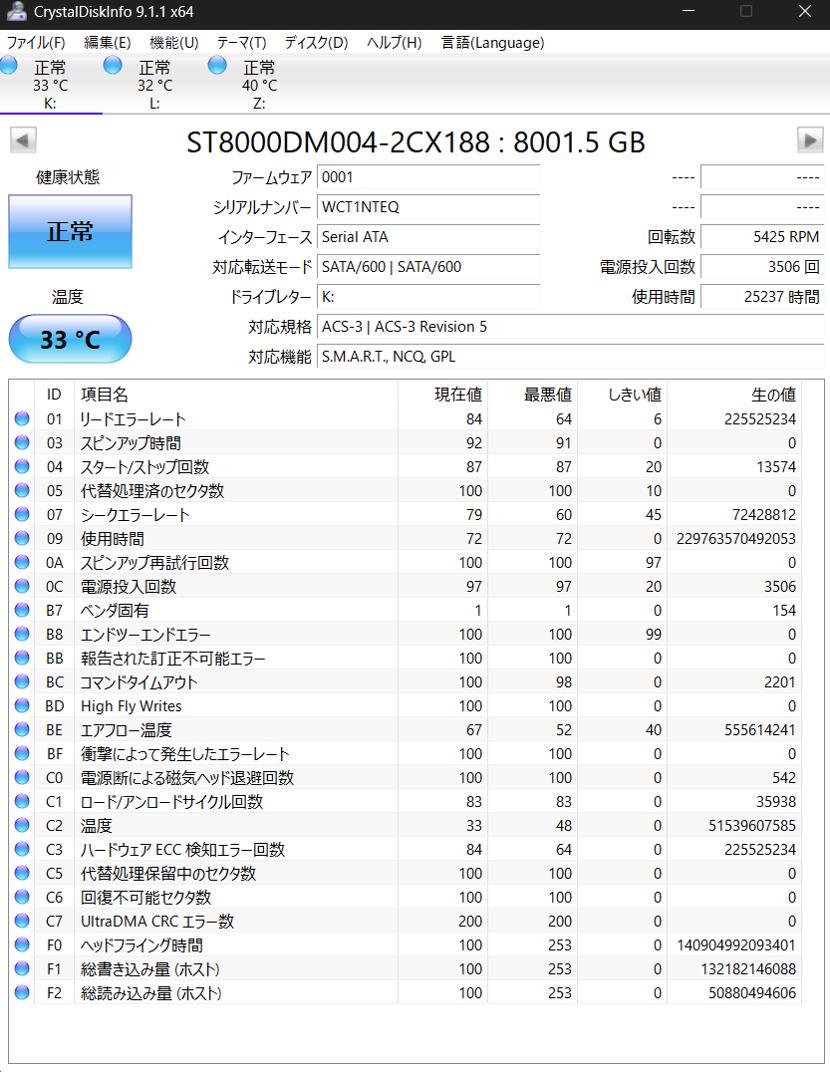This screenshot has height=1072, width=830.
Task: Click the status icon for attribute C0
Action: (22, 777)
